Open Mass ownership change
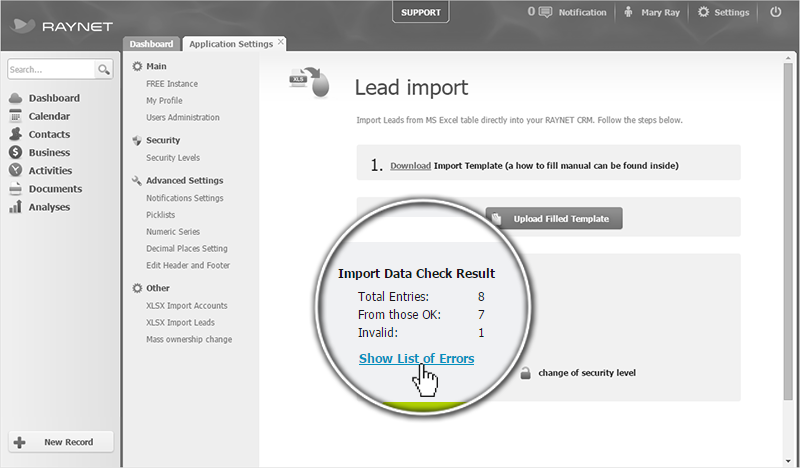This screenshot has width=800, height=468. point(189,339)
